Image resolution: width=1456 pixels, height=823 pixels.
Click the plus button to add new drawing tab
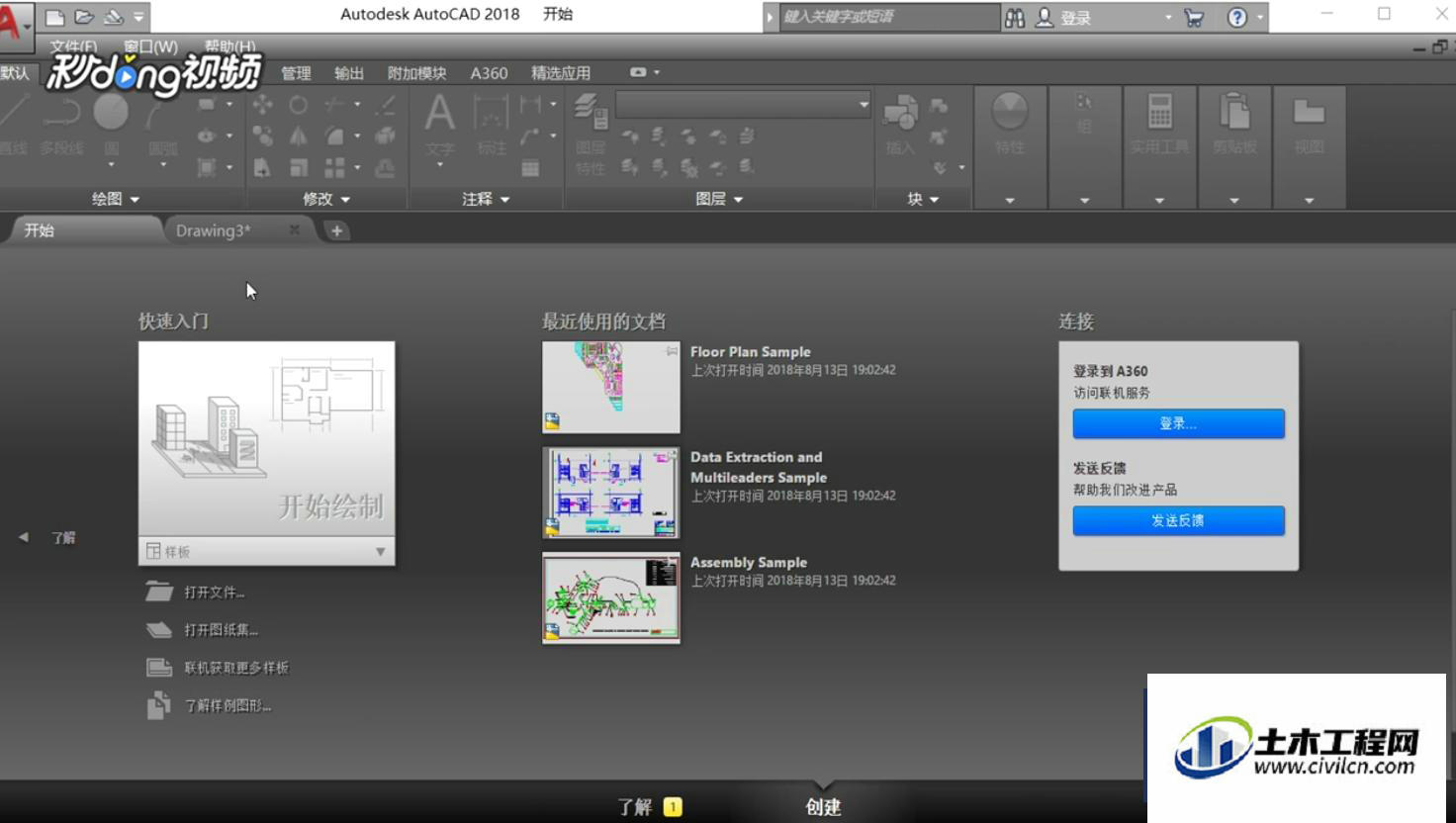(336, 230)
